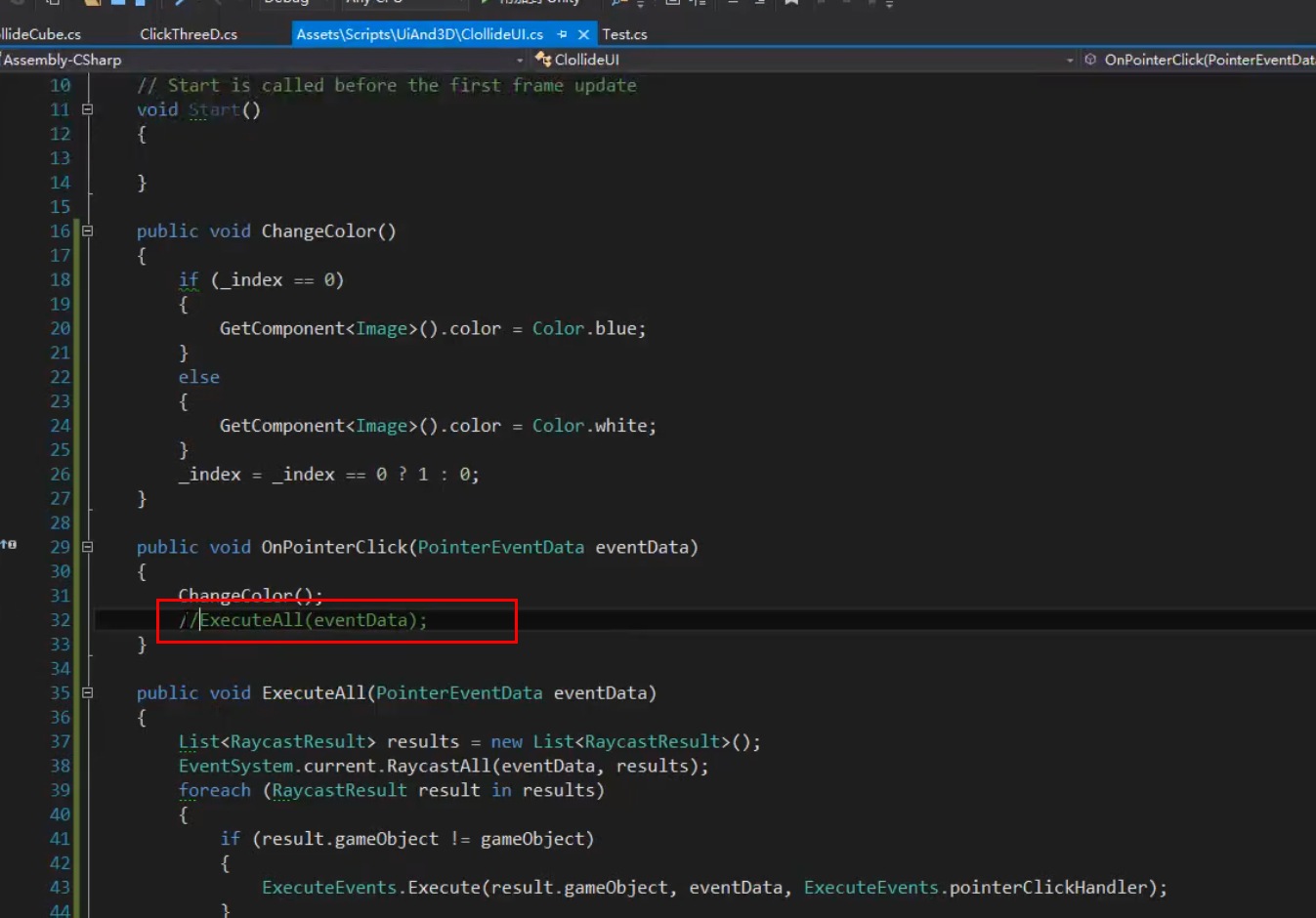Collapse the OnPointerClick method on line 29
The width and height of the screenshot is (1316, 918).
click(x=87, y=547)
